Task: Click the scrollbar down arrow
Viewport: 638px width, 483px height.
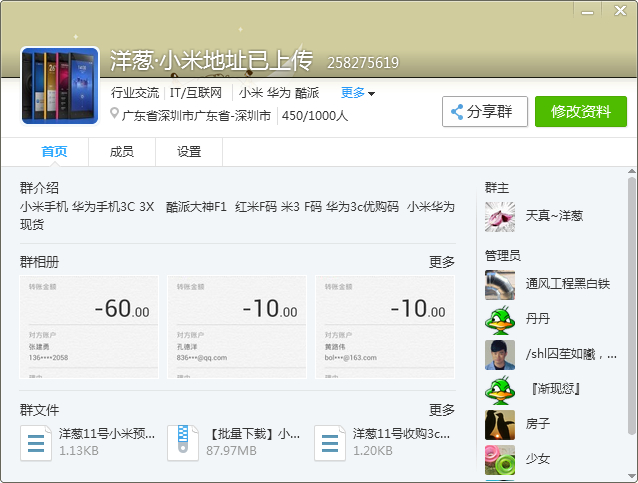Action: (631, 476)
